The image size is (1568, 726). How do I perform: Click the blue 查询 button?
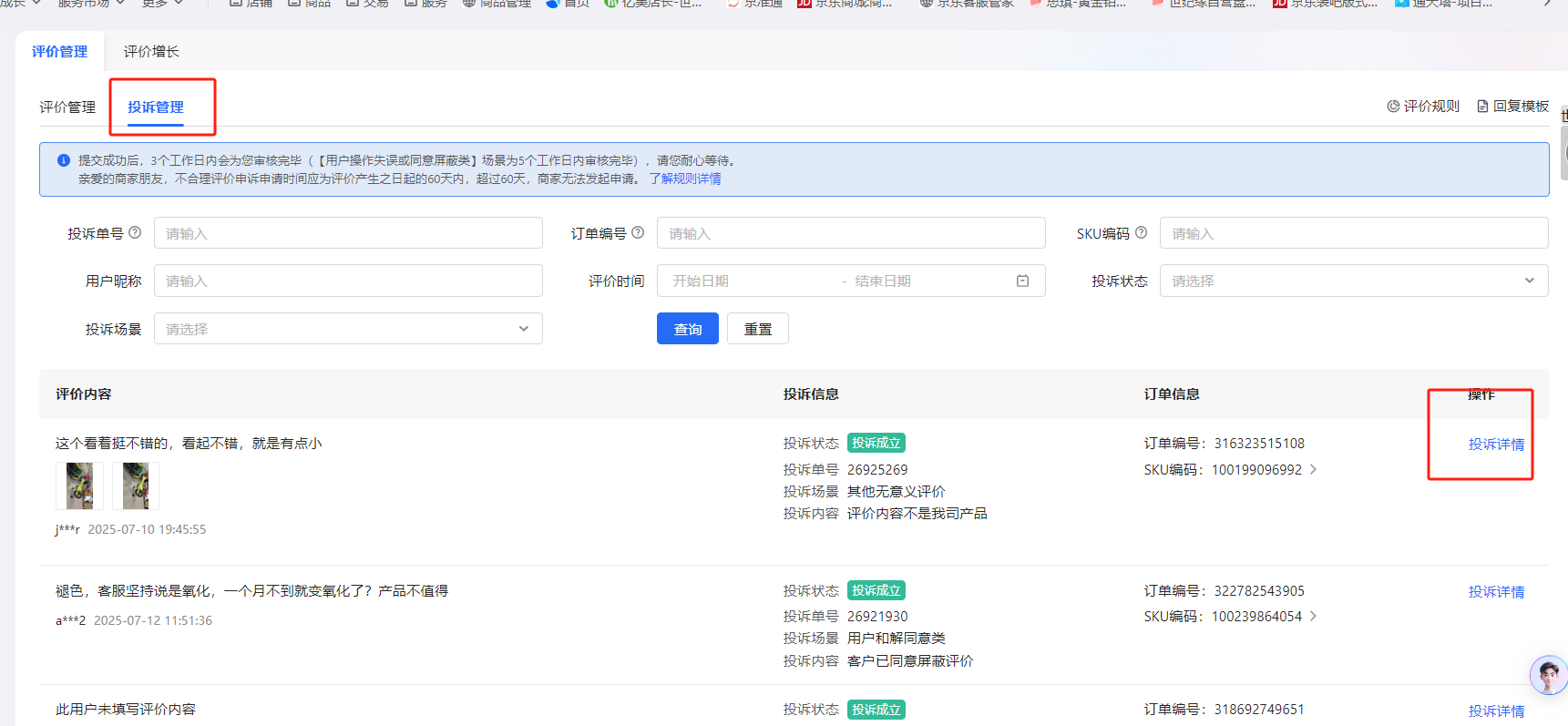coord(687,329)
